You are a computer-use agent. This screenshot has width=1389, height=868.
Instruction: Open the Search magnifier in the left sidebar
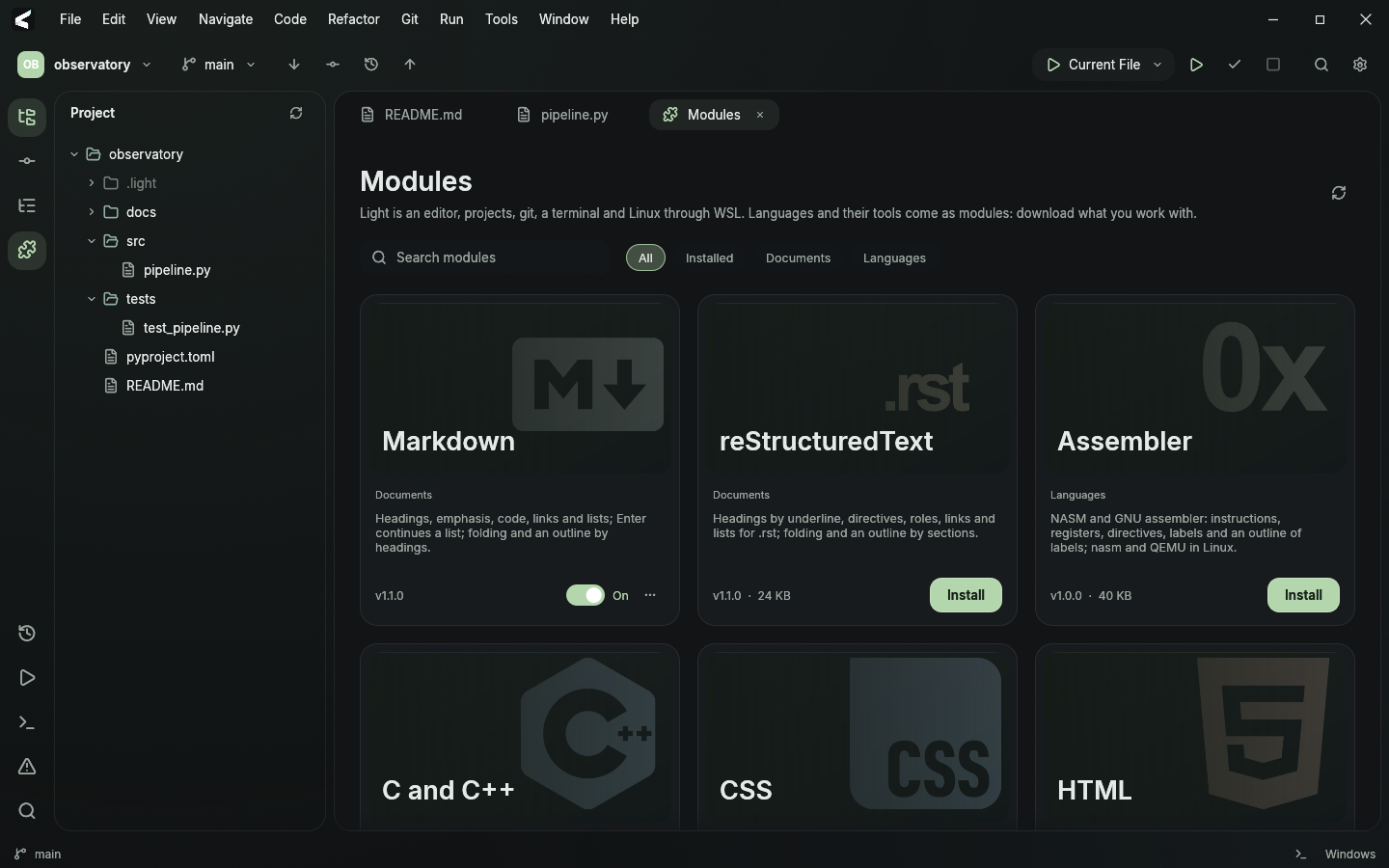click(x=27, y=811)
